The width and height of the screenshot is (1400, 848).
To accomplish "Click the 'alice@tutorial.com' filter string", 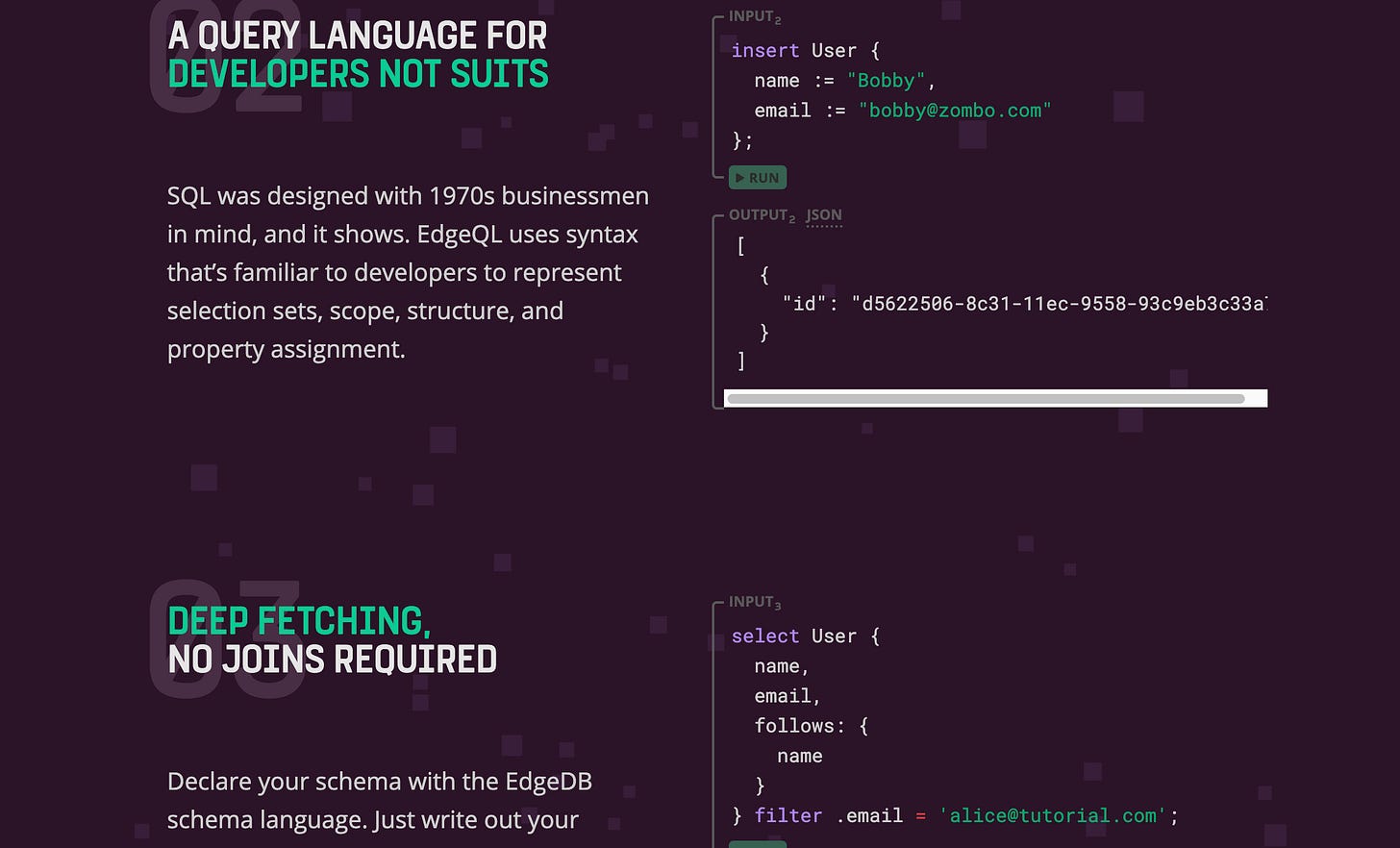I will pos(1053,816).
